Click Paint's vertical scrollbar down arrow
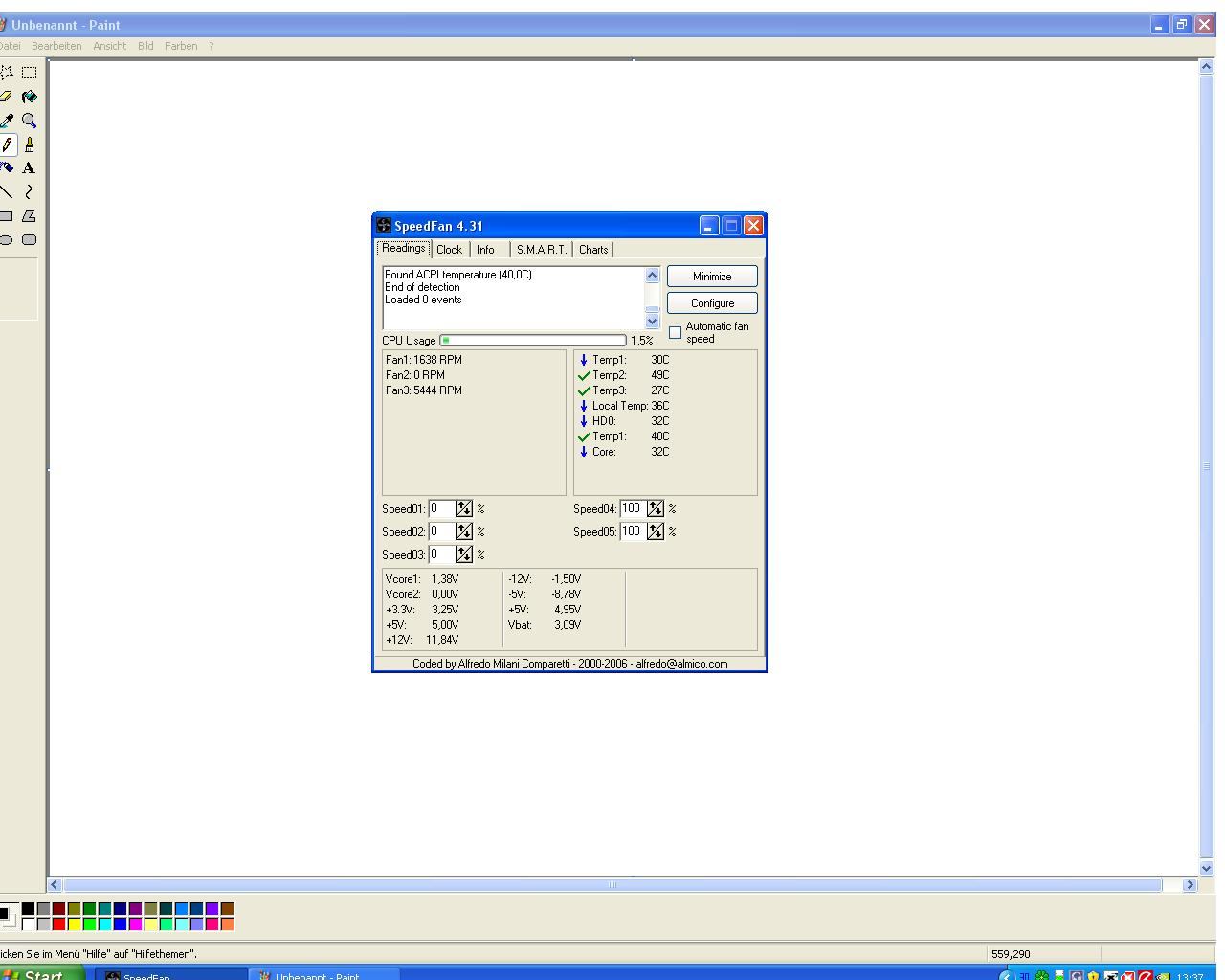Viewport: 1225px width, 980px height. point(1207,868)
